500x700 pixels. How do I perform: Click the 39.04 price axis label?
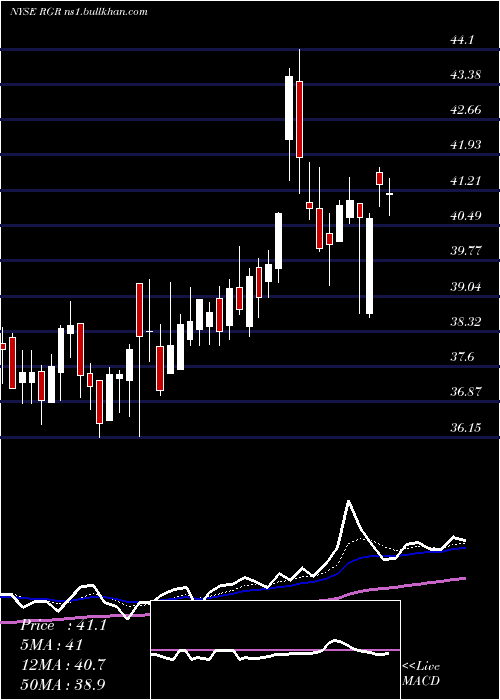[466, 286]
